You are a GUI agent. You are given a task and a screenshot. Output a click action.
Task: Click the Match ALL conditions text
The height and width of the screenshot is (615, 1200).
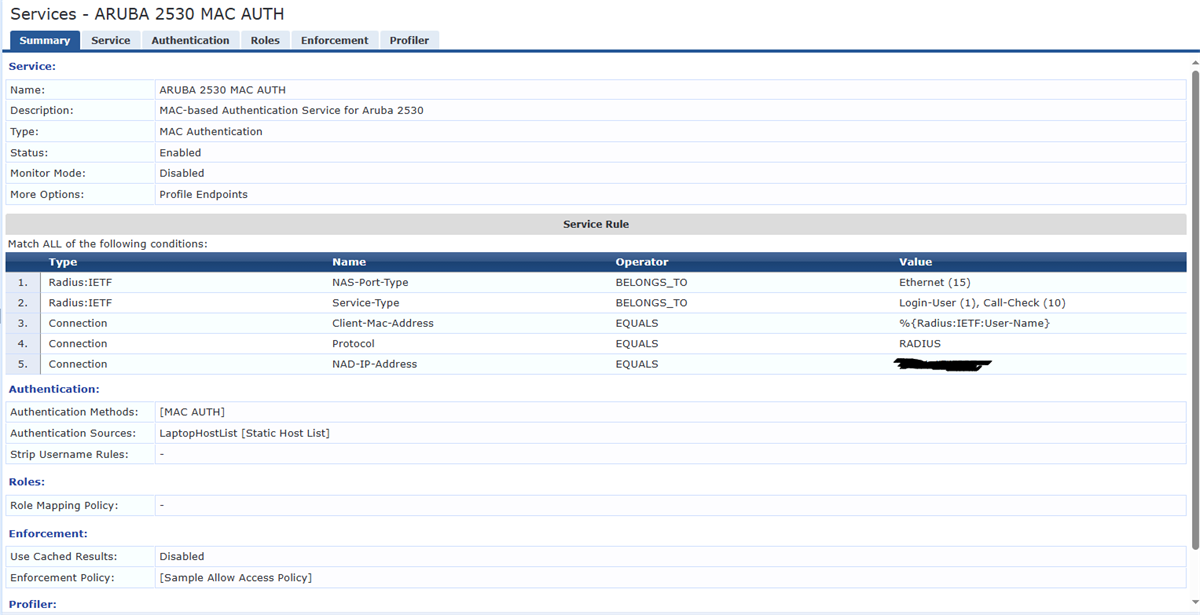[108, 244]
